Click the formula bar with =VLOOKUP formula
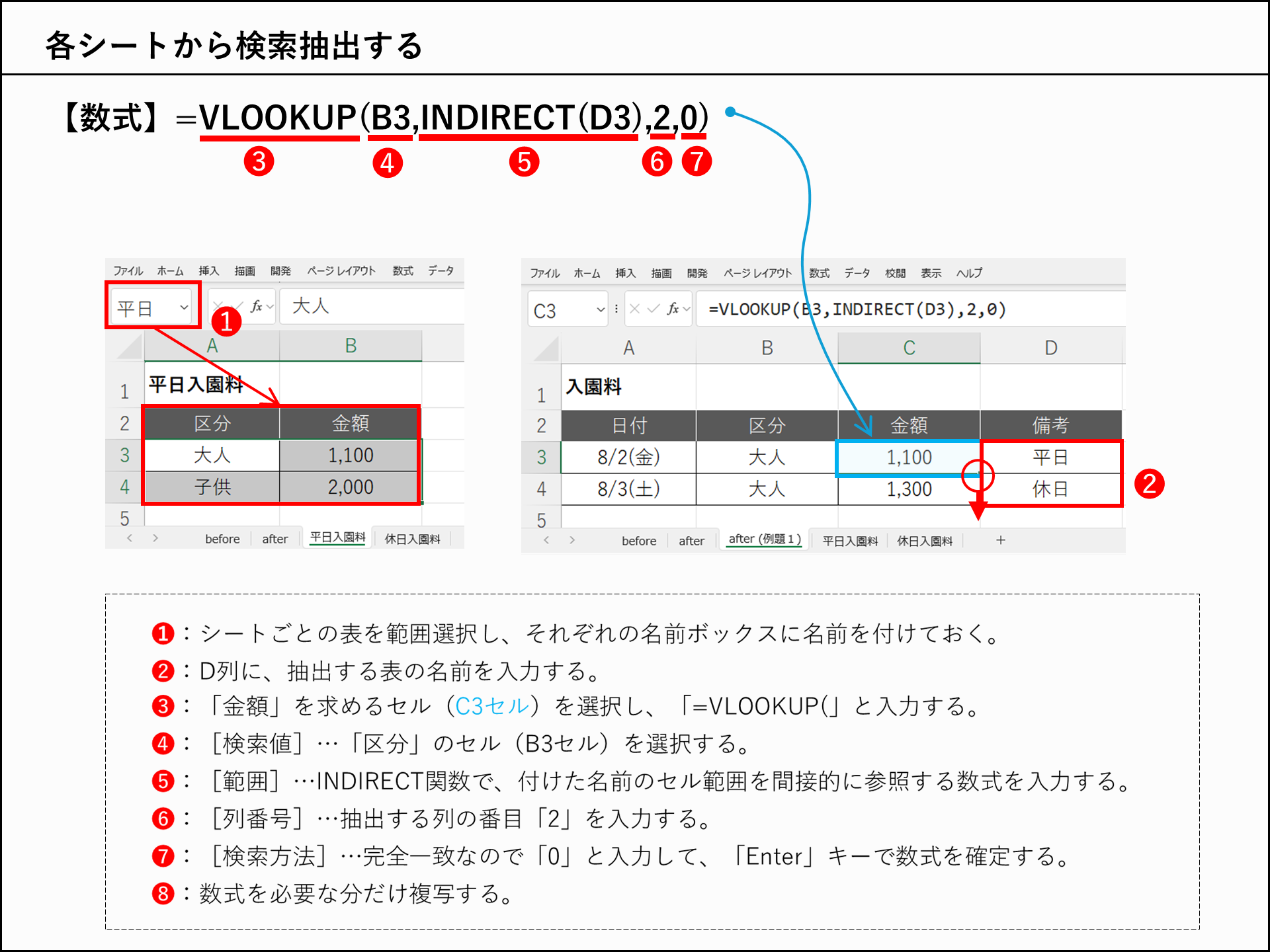Screen dimensions: 1270x952 click(910, 309)
